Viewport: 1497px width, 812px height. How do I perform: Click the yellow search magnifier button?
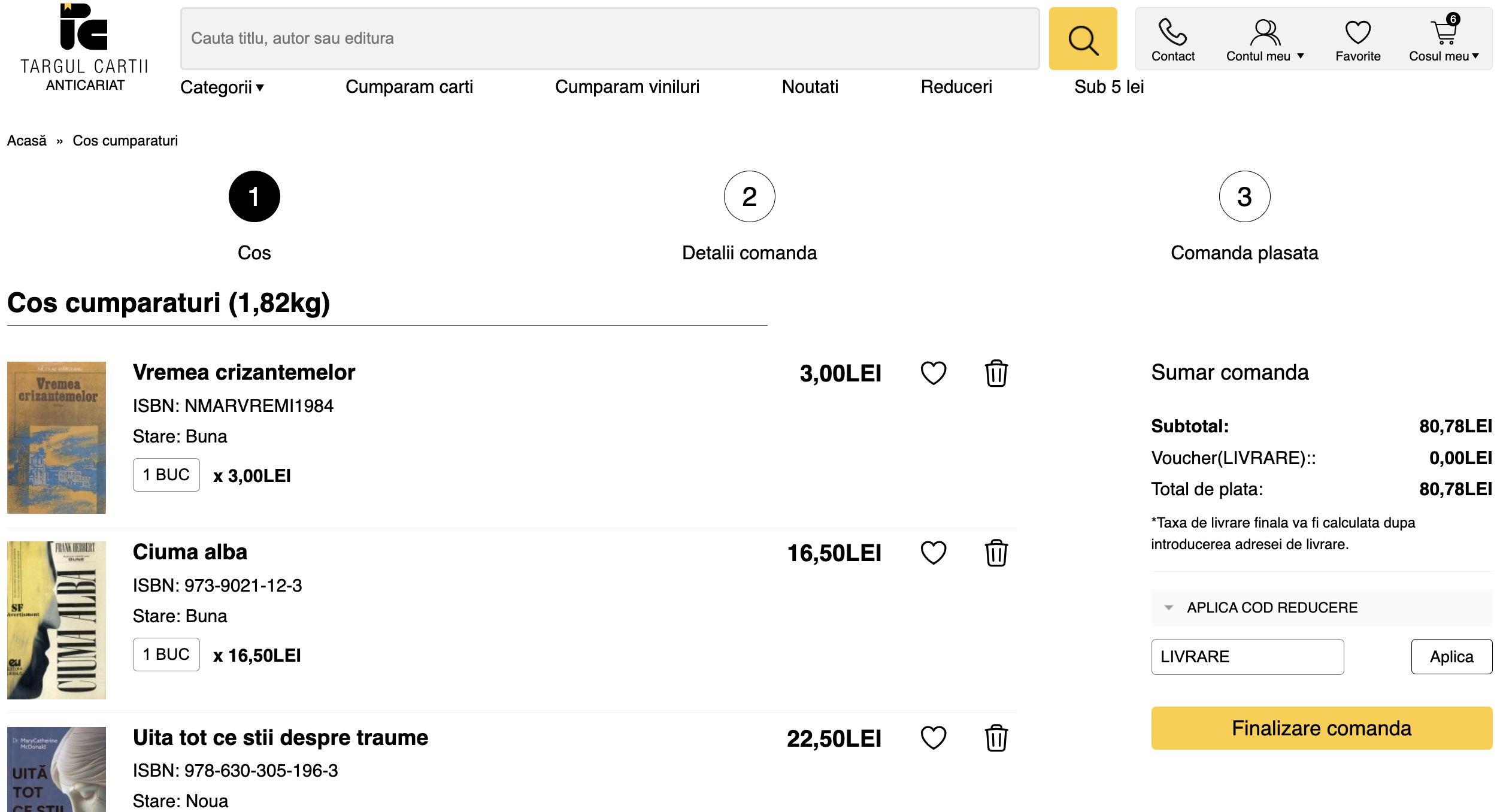click(x=1082, y=39)
